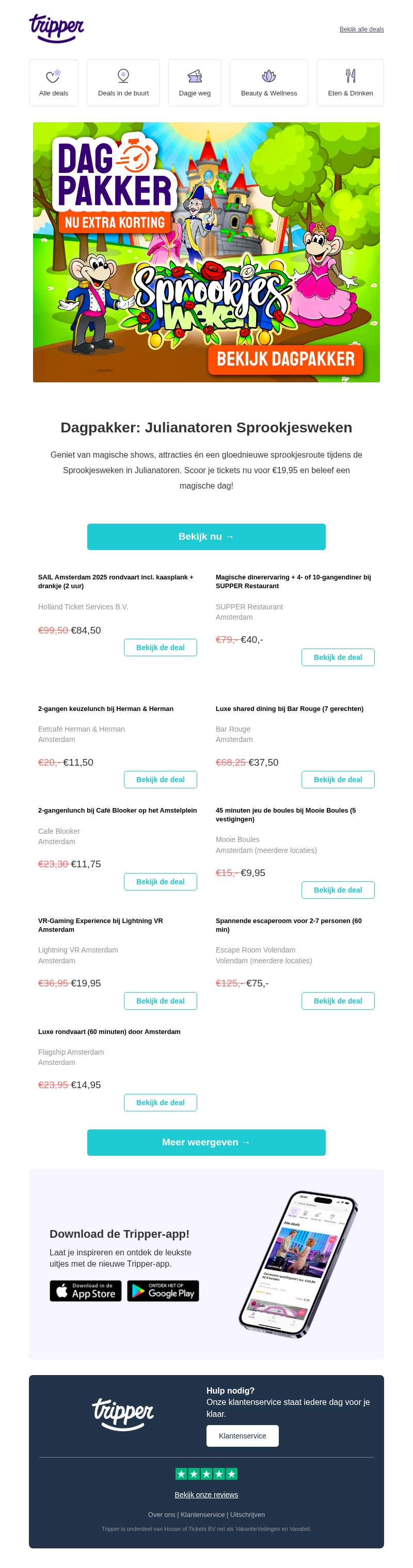Click the Uitschrijven footer link
The width and height of the screenshot is (413, 1568).
coord(247,1514)
